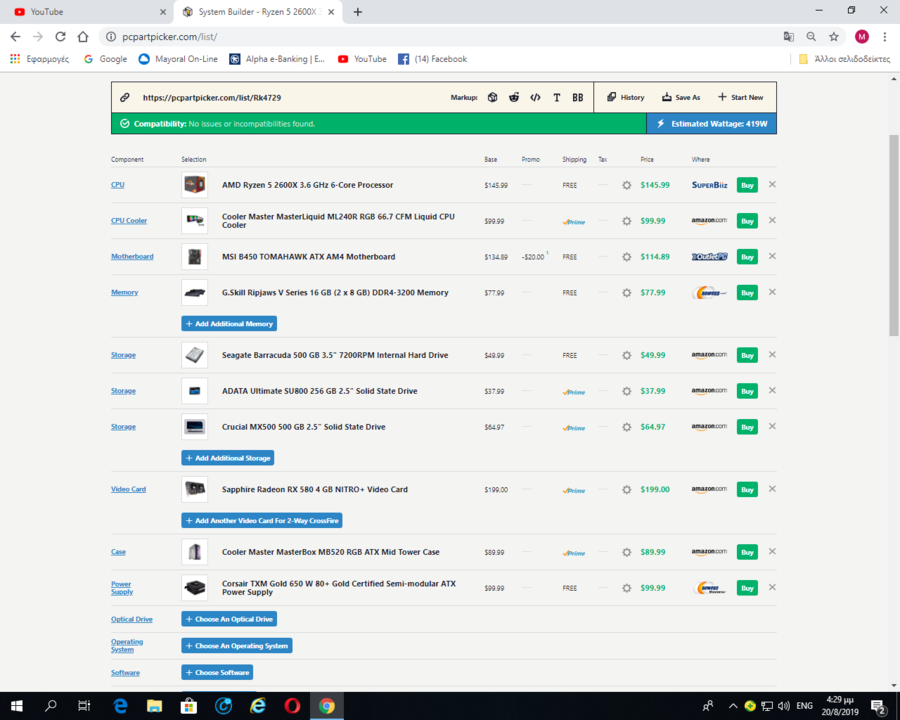Click the permalink chain icon
The height and width of the screenshot is (720, 900).
point(125,98)
